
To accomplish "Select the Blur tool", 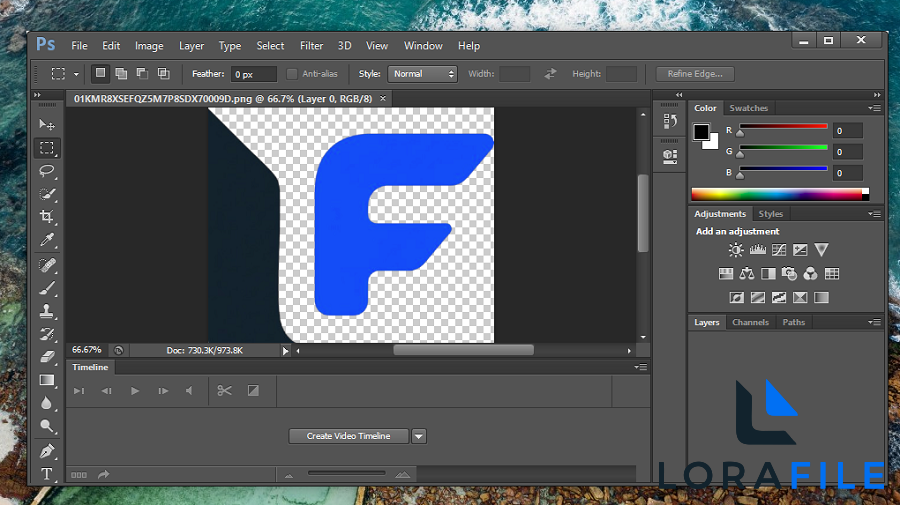I will (x=47, y=403).
